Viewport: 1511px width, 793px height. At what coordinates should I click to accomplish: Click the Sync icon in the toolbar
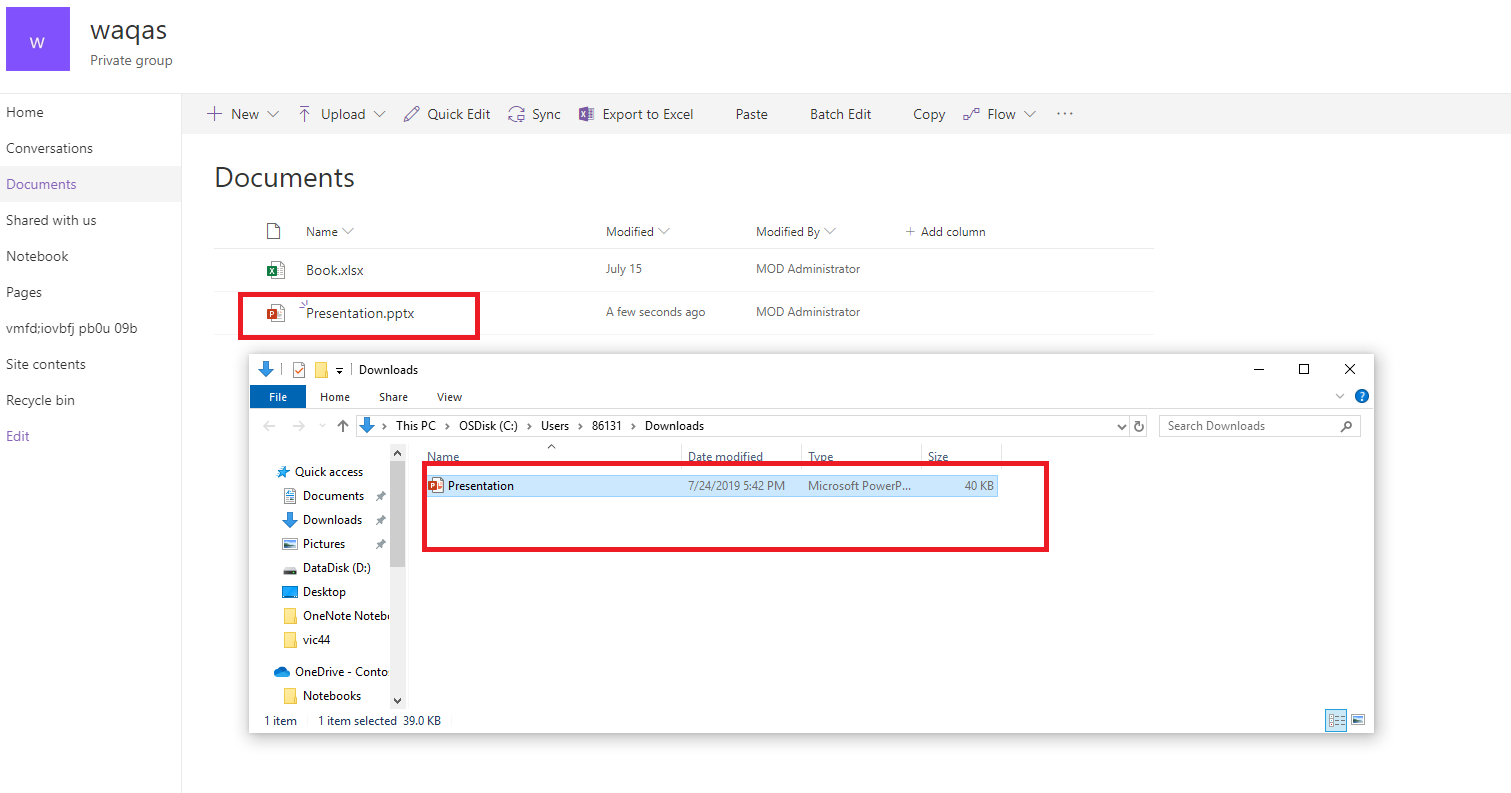coord(515,113)
